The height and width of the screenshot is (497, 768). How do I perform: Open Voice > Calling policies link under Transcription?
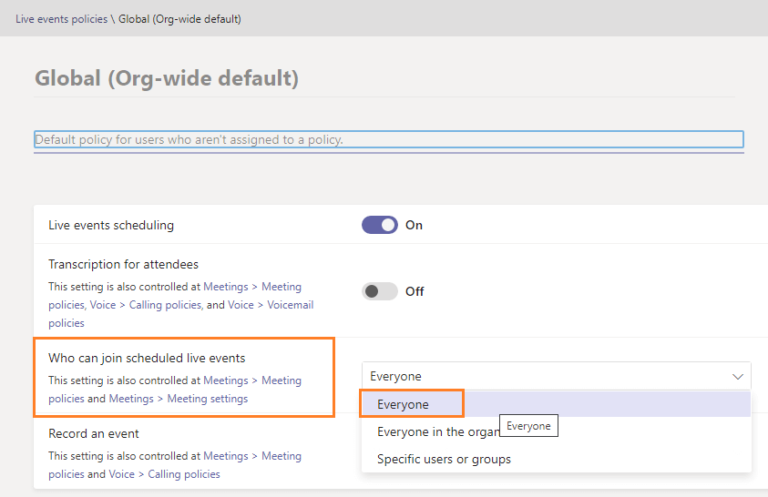click(x=145, y=305)
